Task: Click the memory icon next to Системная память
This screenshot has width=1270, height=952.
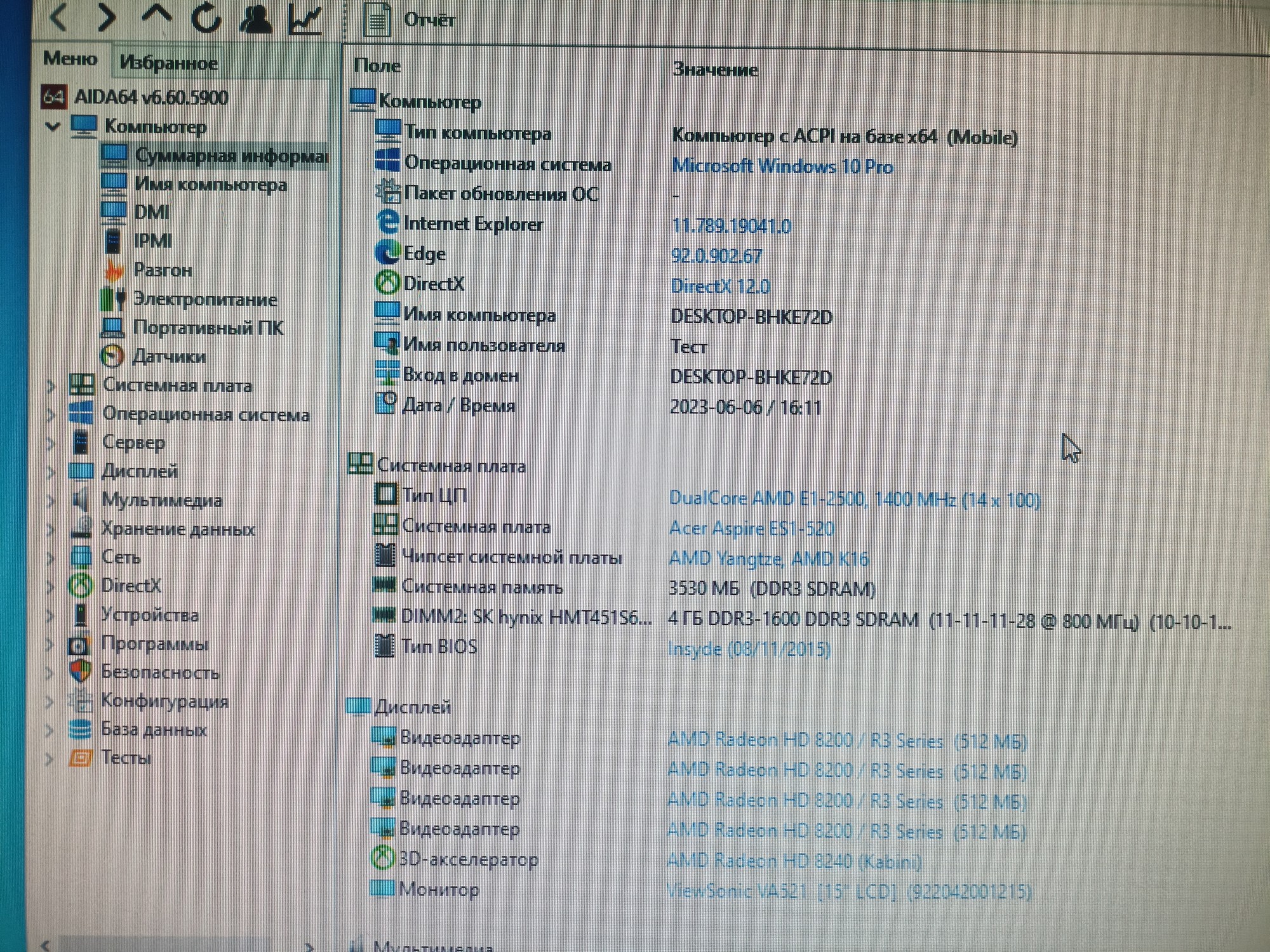Action: point(384,585)
